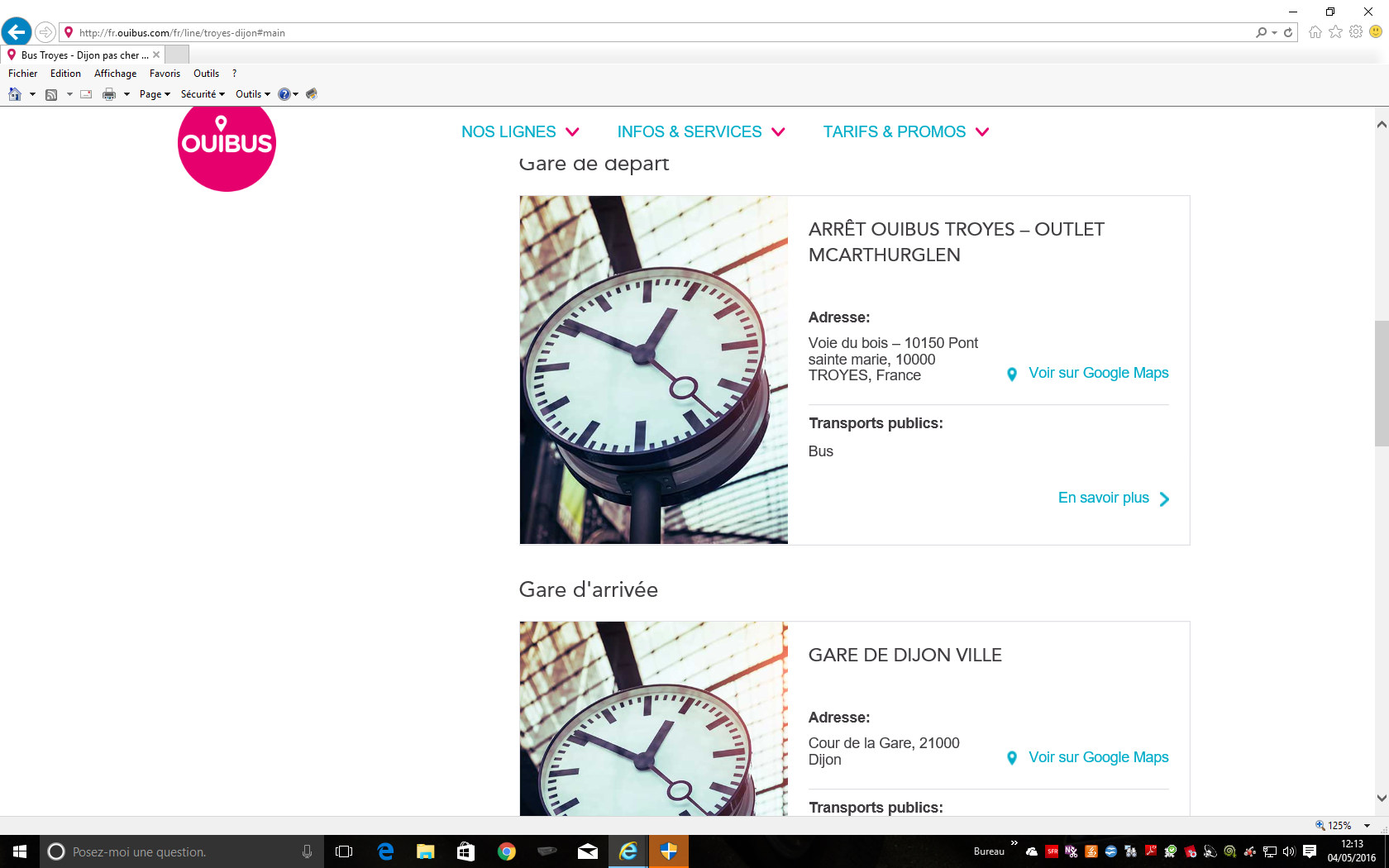Image resolution: width=1389 pixels, height=868 pixels.
Task: Click Cortana search box
Action: point(180,851)
